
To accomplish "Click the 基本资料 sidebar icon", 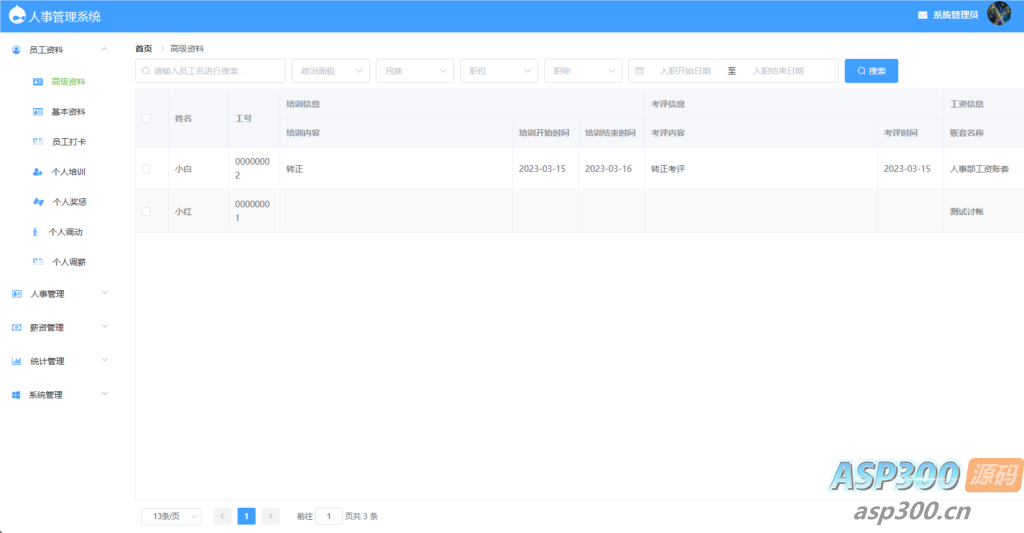I will pos(38,112).
